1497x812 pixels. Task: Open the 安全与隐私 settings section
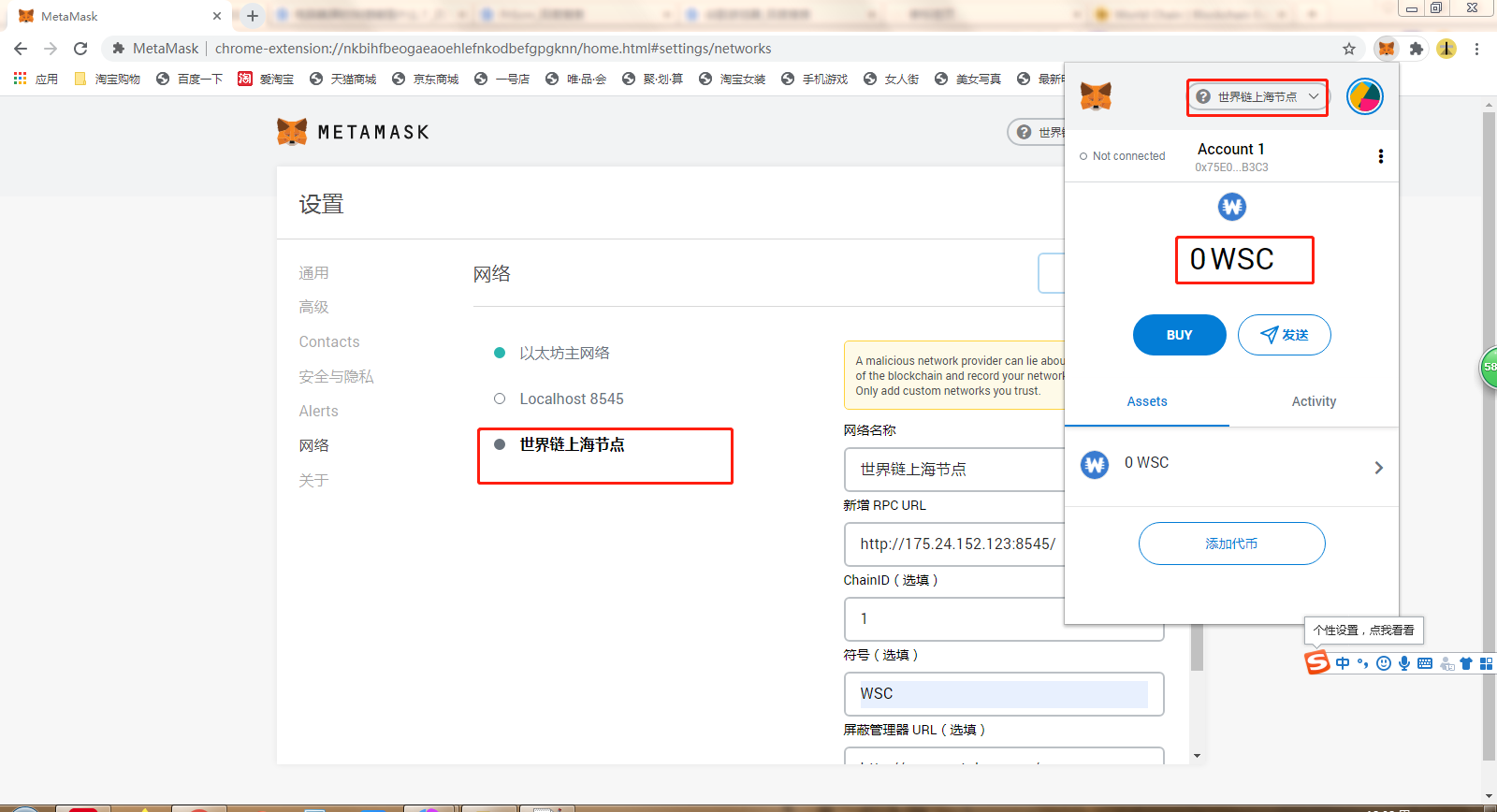click(x=336, y=376)
